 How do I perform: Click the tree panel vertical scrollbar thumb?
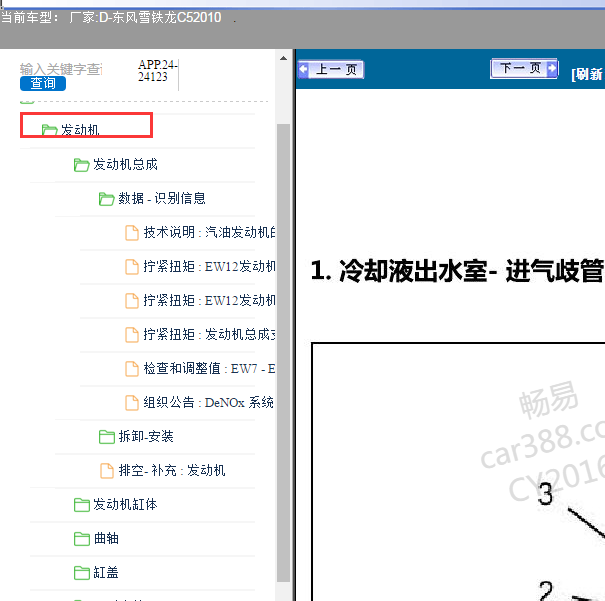pos(283,353)
